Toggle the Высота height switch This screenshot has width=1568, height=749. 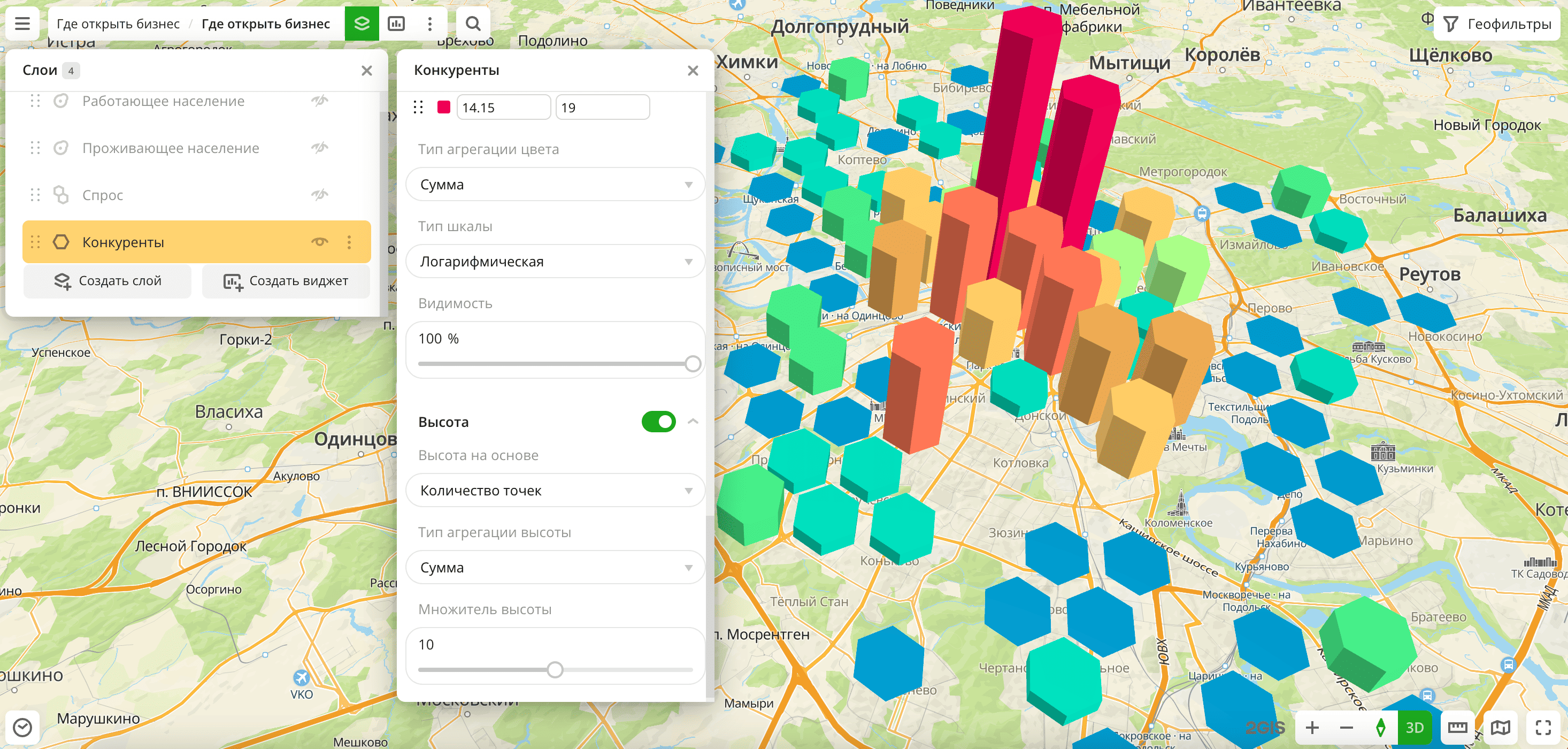click(658, 422)
